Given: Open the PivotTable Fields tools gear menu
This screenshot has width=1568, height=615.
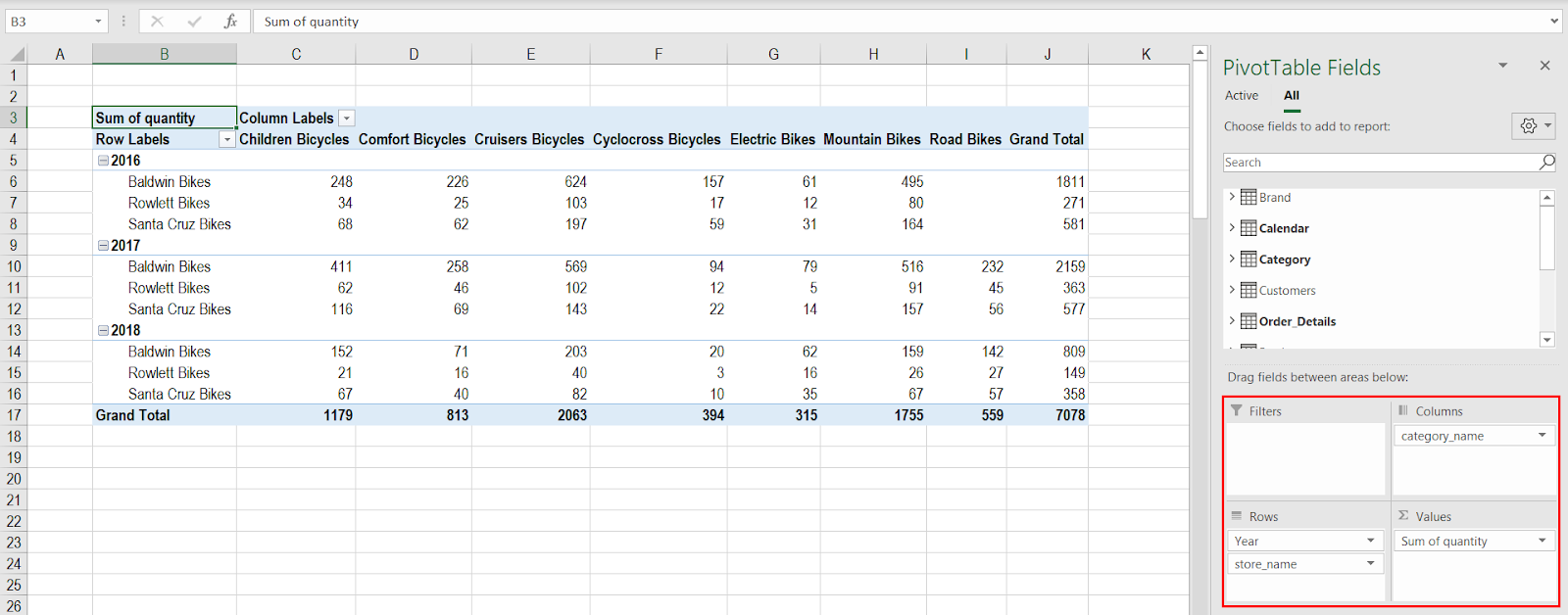Looking at the screenshot, I should click(1533, 125).
